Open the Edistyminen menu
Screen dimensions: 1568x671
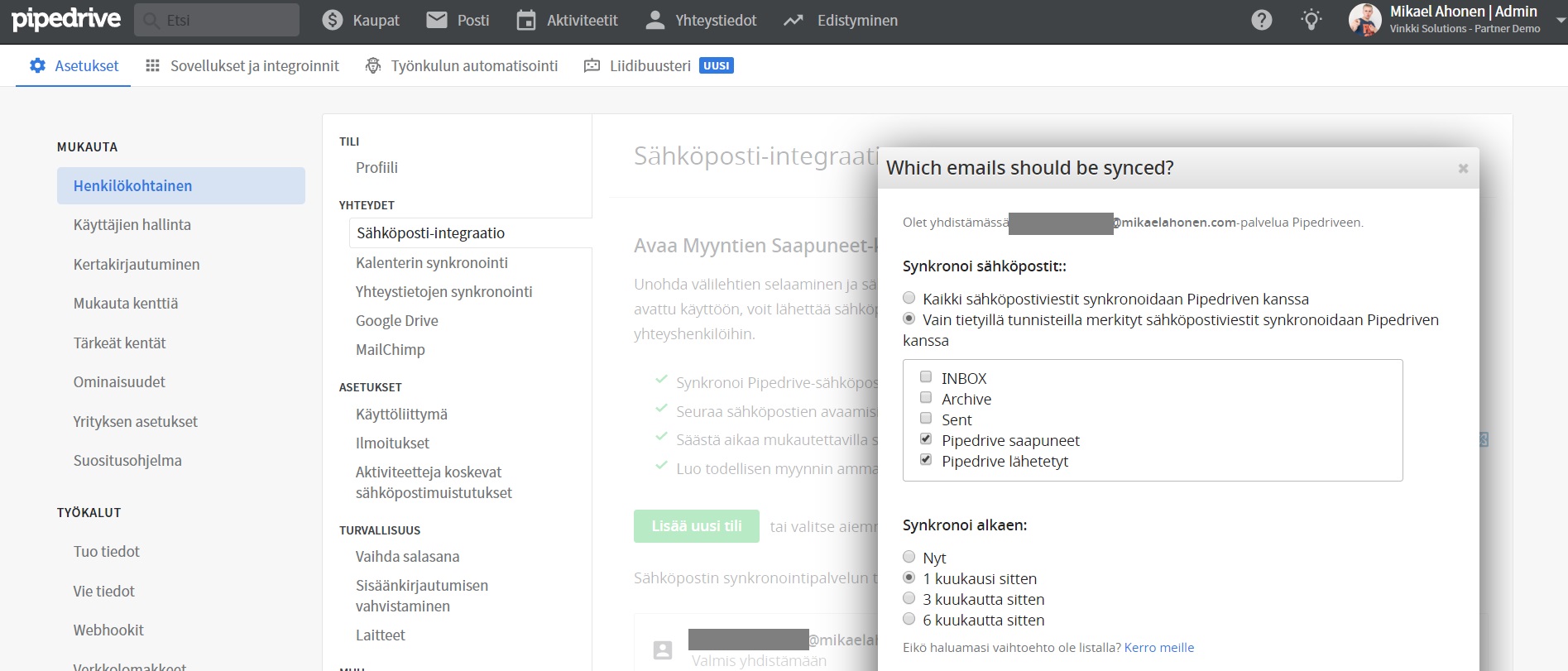841,20
